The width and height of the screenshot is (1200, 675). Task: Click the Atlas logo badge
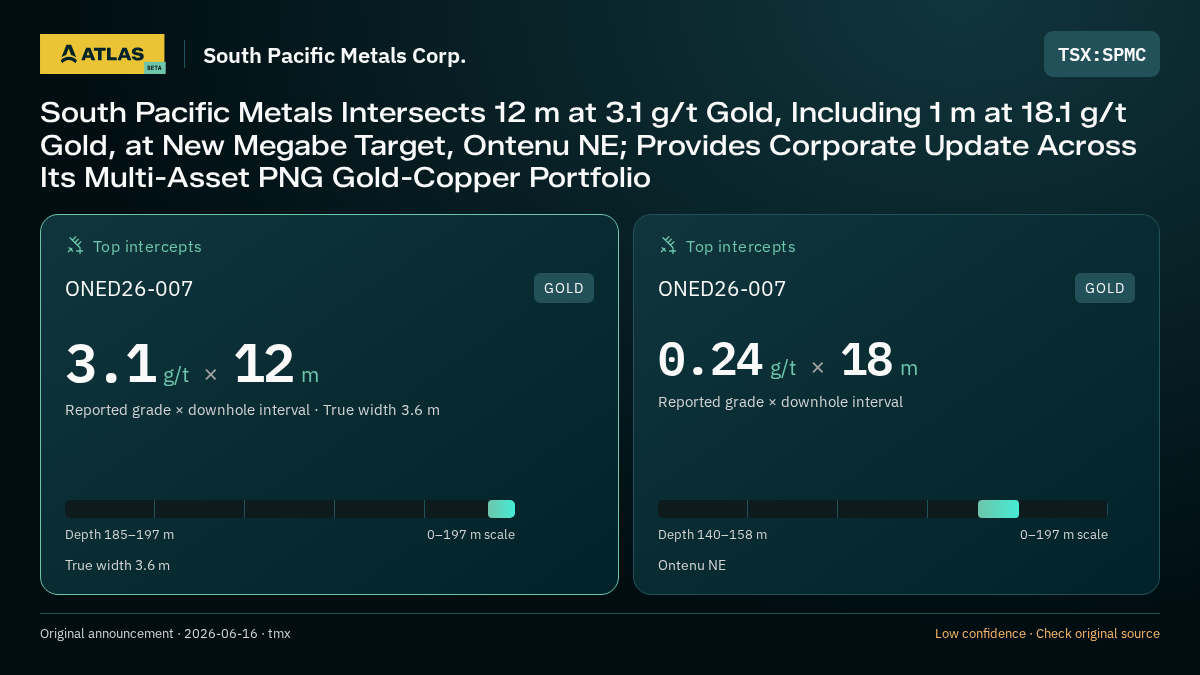click(x=102, y=54)
